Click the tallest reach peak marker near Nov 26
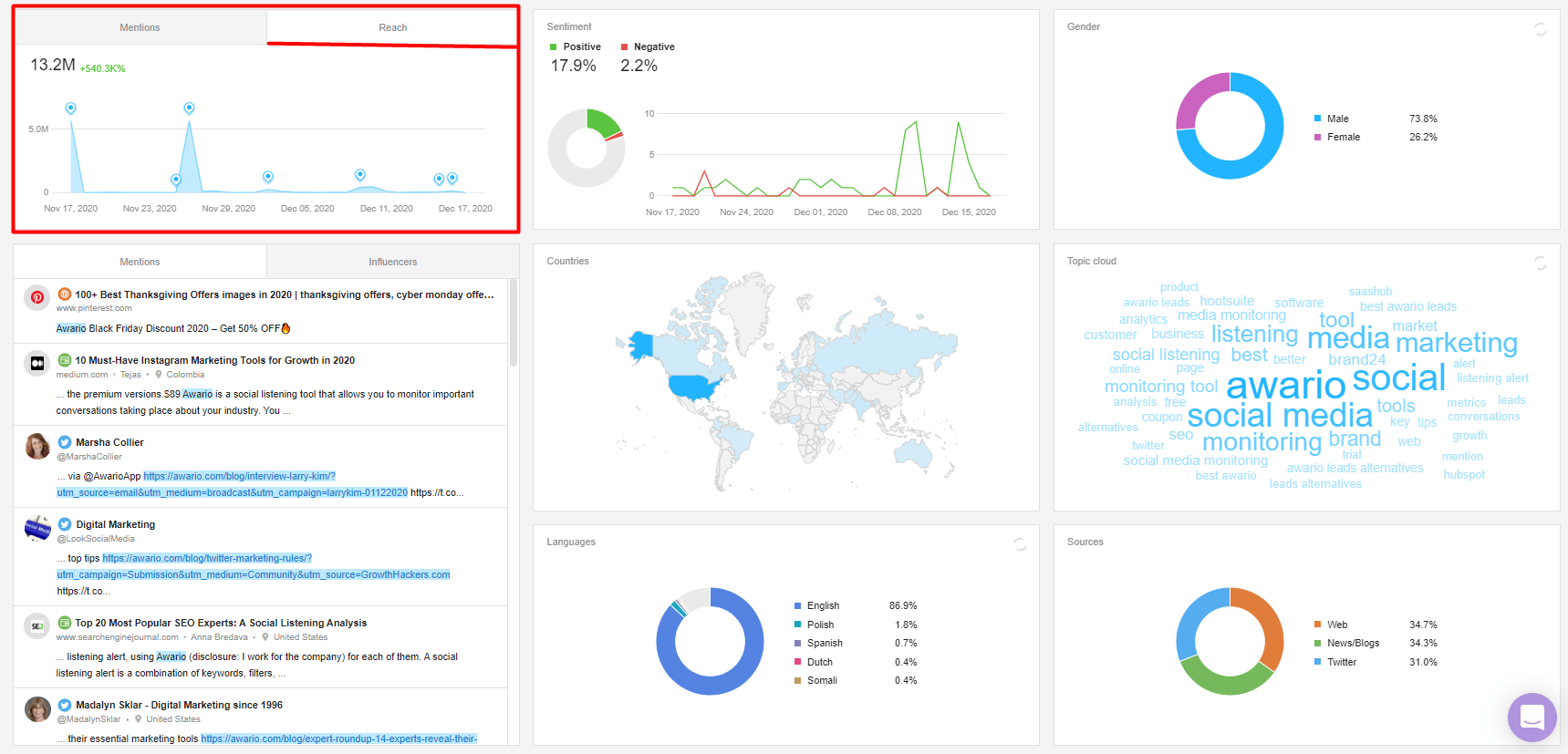 pos(189,108)
